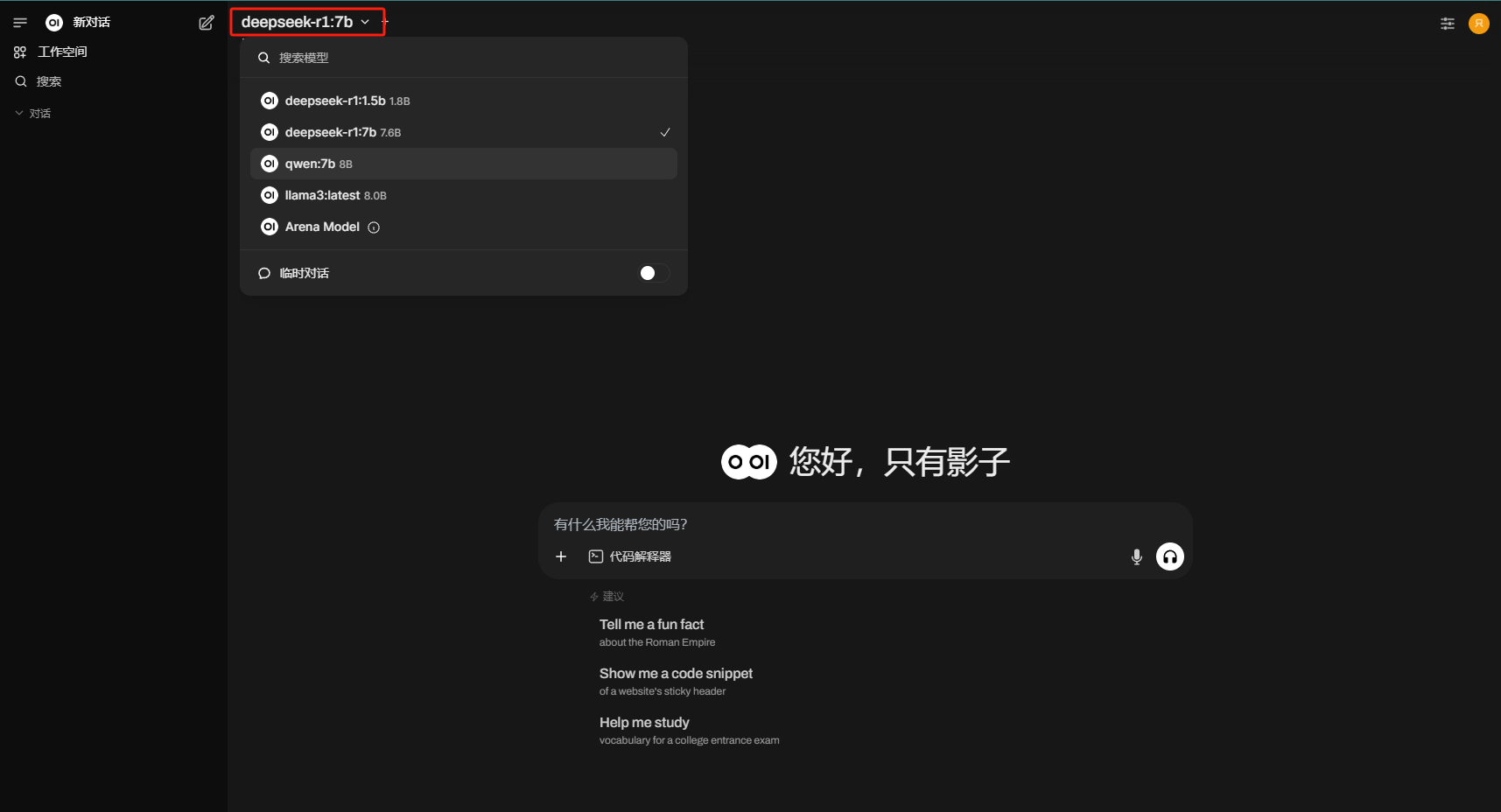The width and height of the screenshot is (1501, 812).
Task: Toggle the 临时对话 temporary chat switch
Action: [654, 273]
